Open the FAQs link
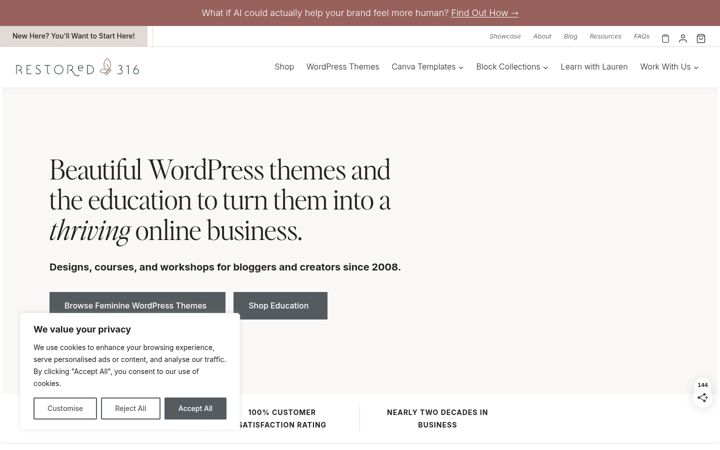 click(641, 36)
